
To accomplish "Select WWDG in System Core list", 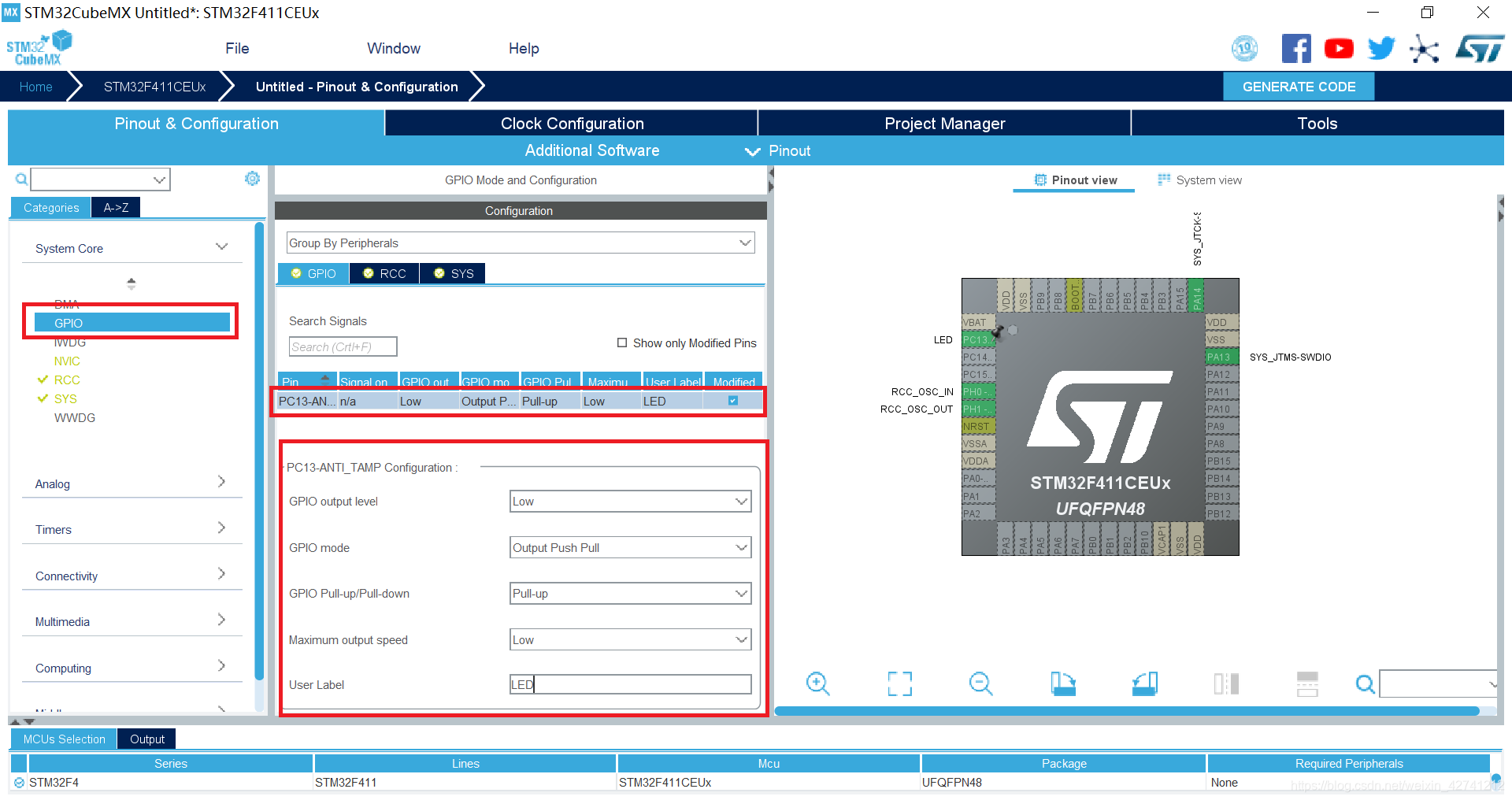I will pyautogui.click(x=75, y=418).
